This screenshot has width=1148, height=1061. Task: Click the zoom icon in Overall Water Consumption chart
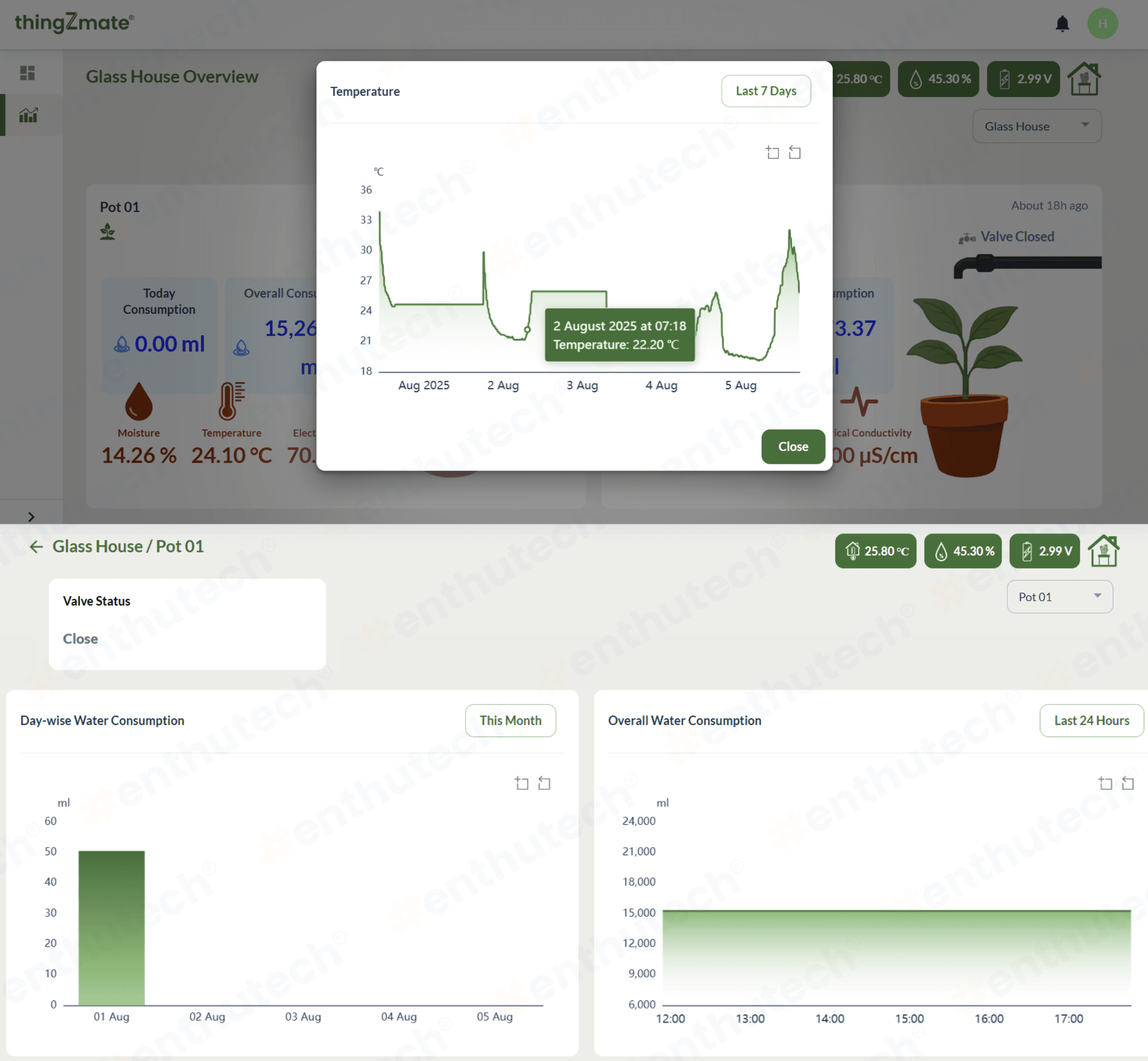pyautogui.click(x=1105, y=783)
